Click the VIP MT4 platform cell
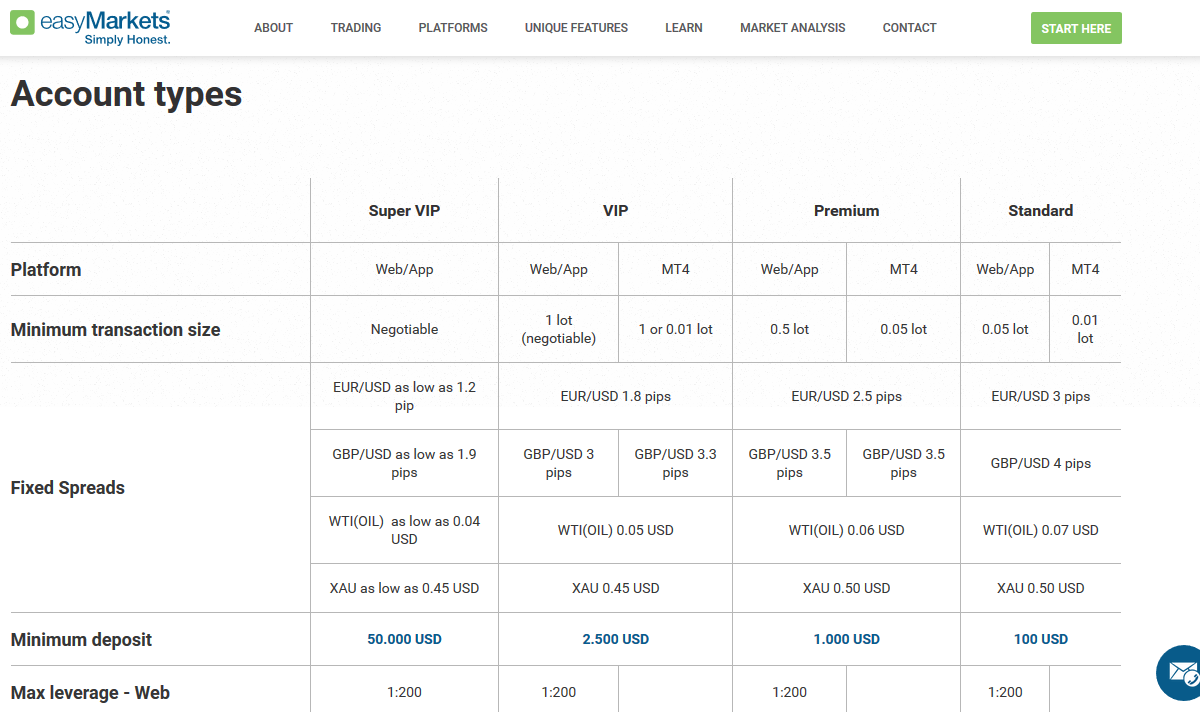Viewport: 1200px width, 712px height. pyautogui.click(x=675, y=269)
